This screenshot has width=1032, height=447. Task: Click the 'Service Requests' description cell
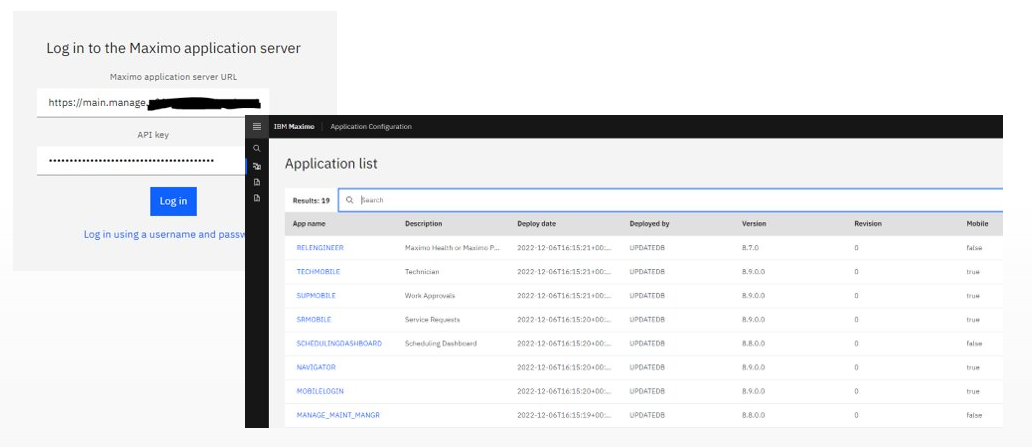point(432,319)
